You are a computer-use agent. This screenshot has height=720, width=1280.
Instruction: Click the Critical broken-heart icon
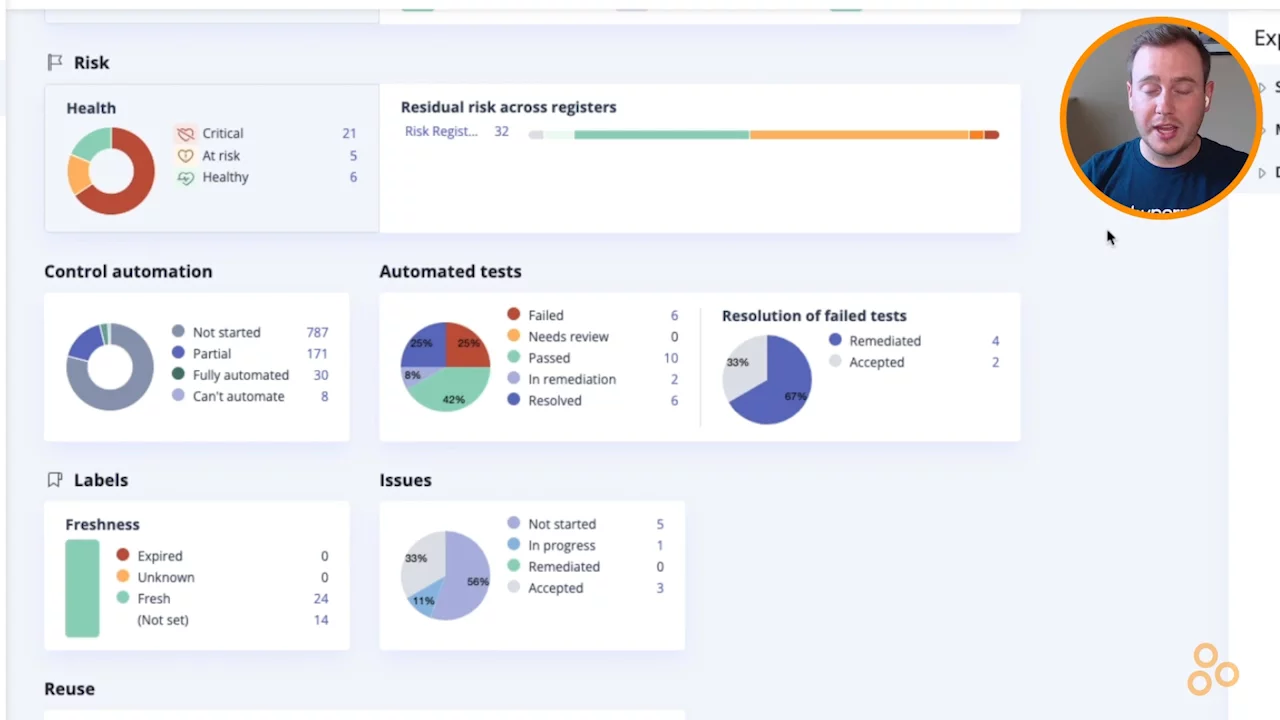185,133
